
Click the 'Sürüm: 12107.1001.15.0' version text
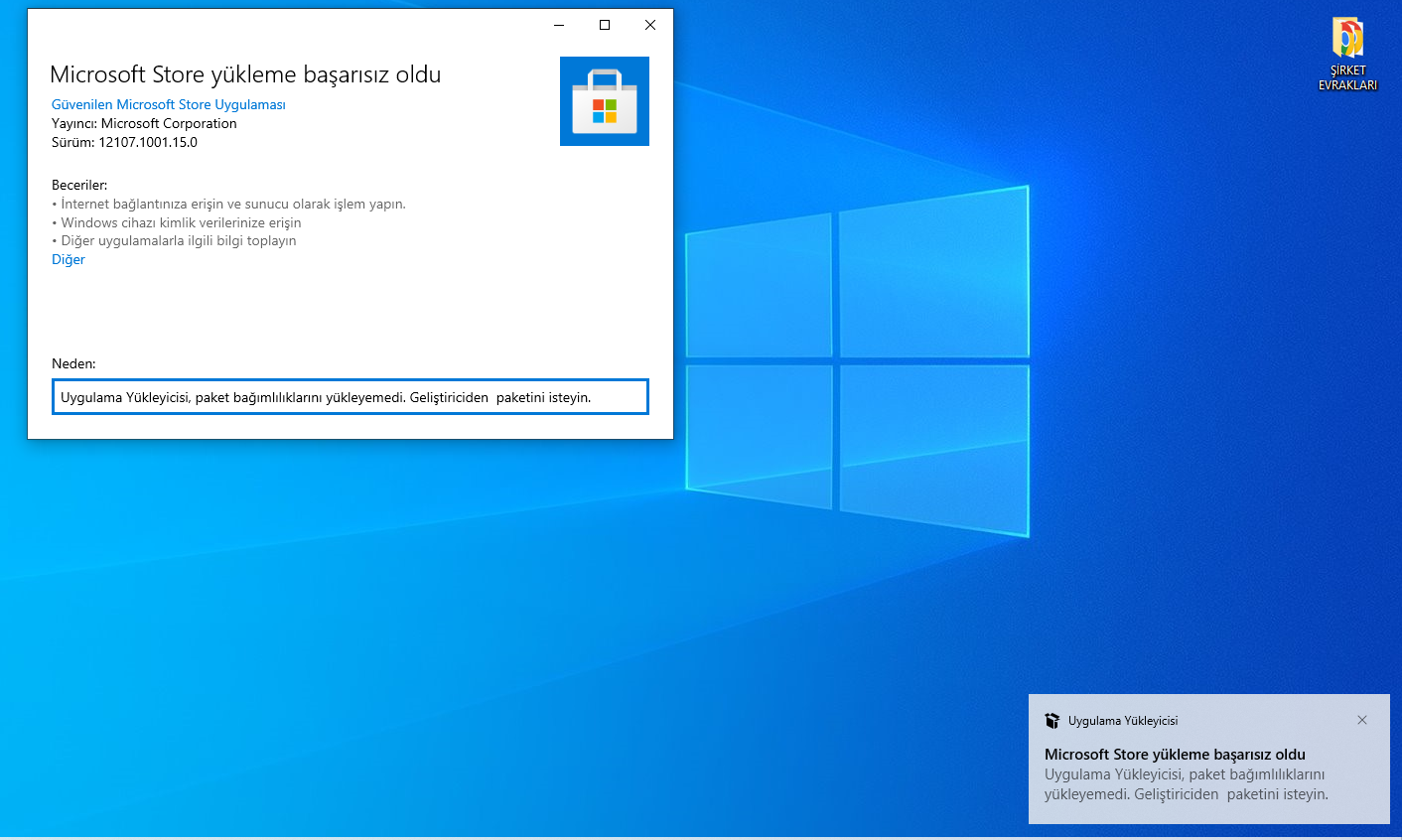[x=125, y=142]
